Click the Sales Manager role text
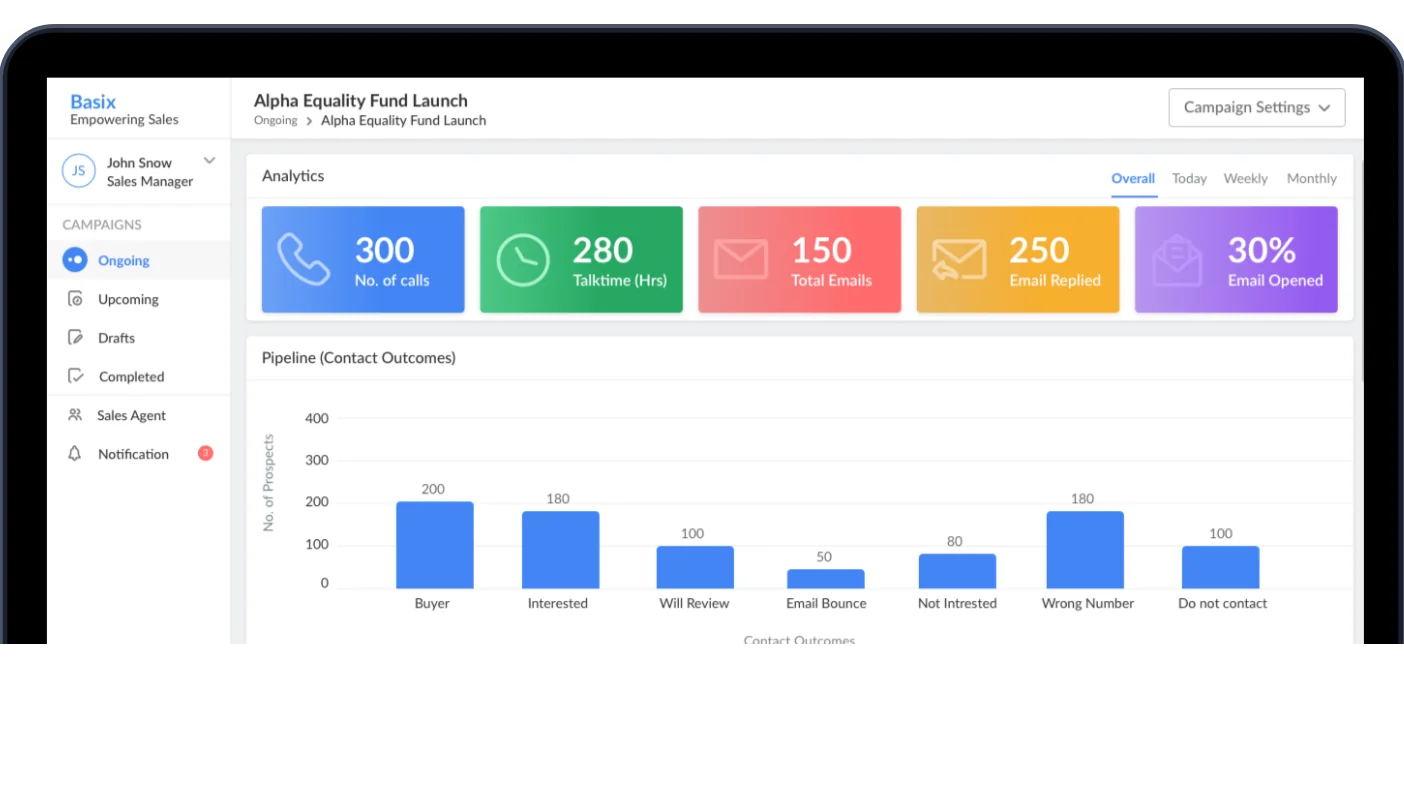 click(x=150, y=182)
